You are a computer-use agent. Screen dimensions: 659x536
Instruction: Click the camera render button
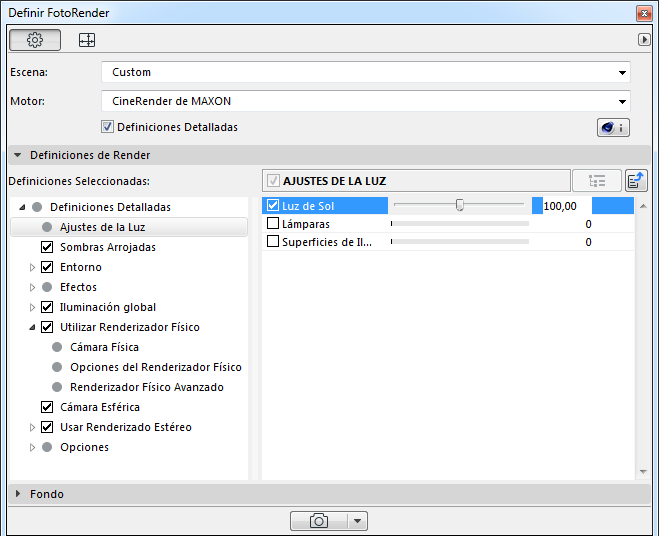tap(319, 521)
